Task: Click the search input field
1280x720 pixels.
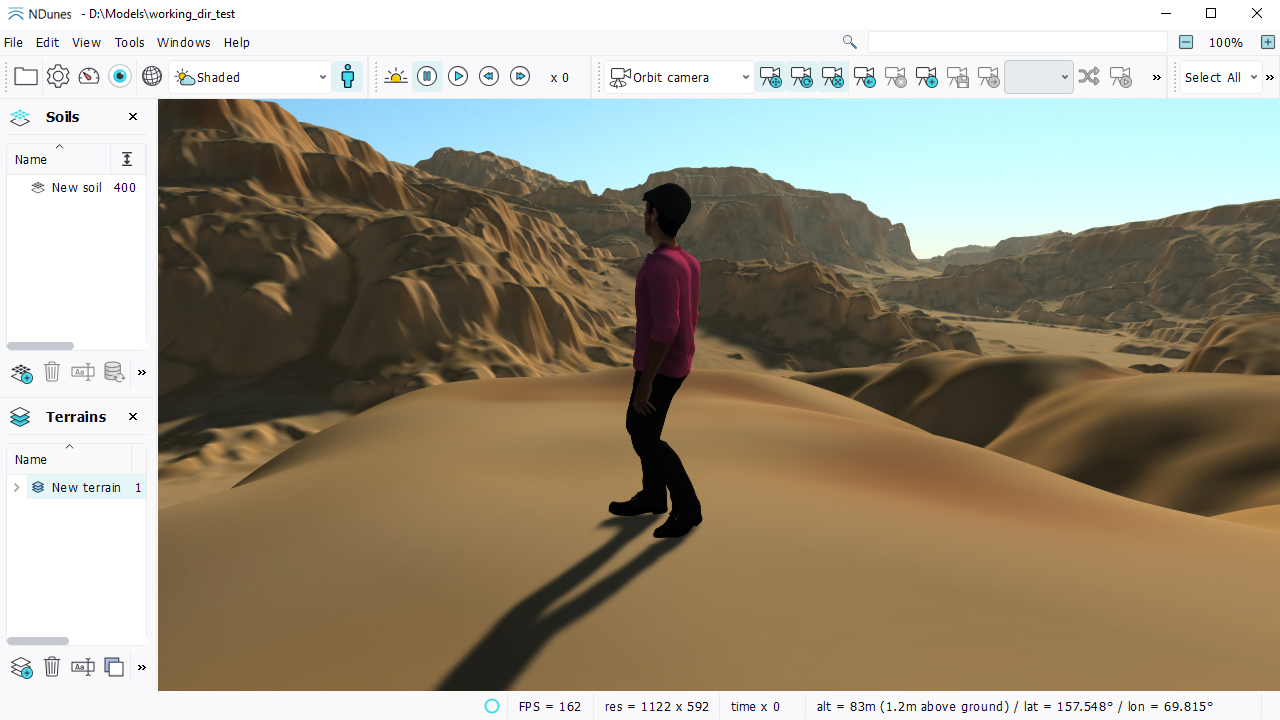Action: [x=1017, y=42]
